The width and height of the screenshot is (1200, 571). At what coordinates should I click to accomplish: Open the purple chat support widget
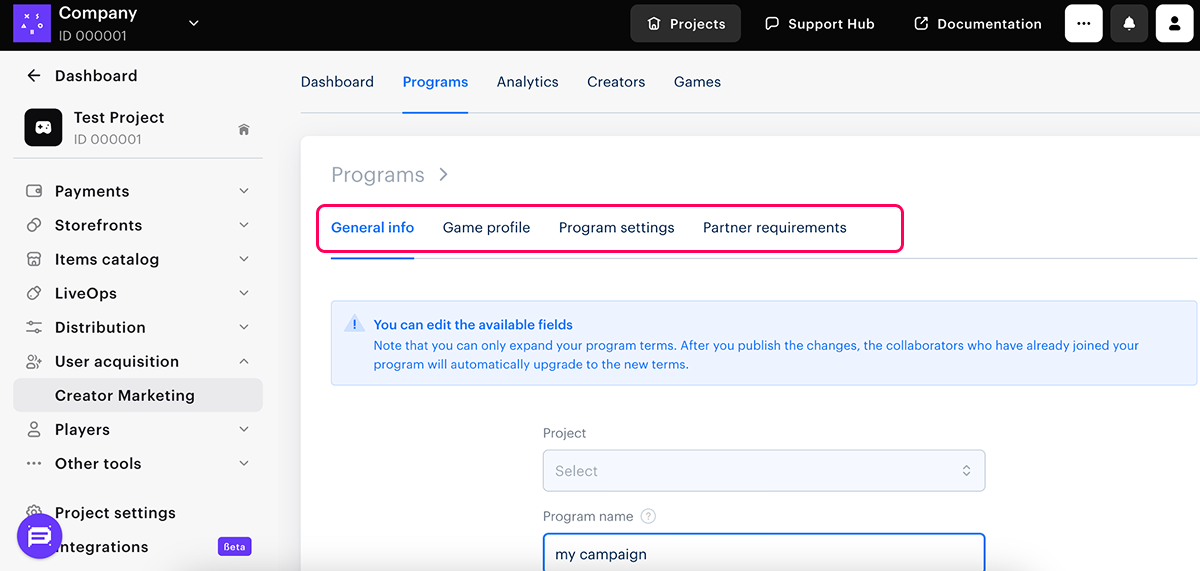(40, 537)
